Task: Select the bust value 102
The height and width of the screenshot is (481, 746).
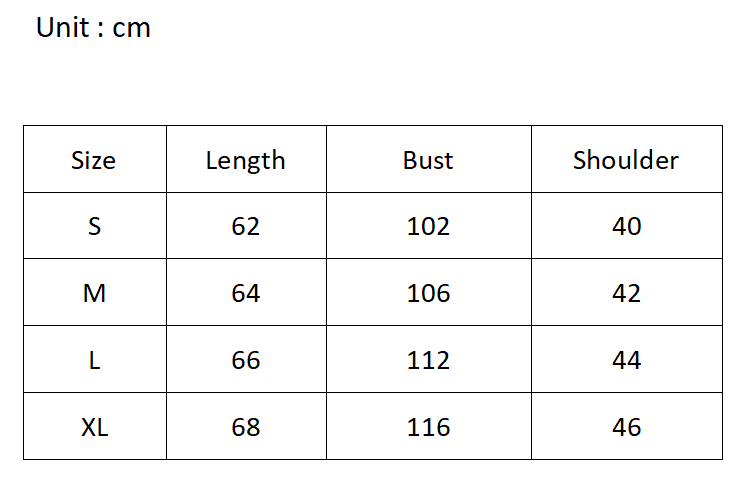Action: pos(428,227)
